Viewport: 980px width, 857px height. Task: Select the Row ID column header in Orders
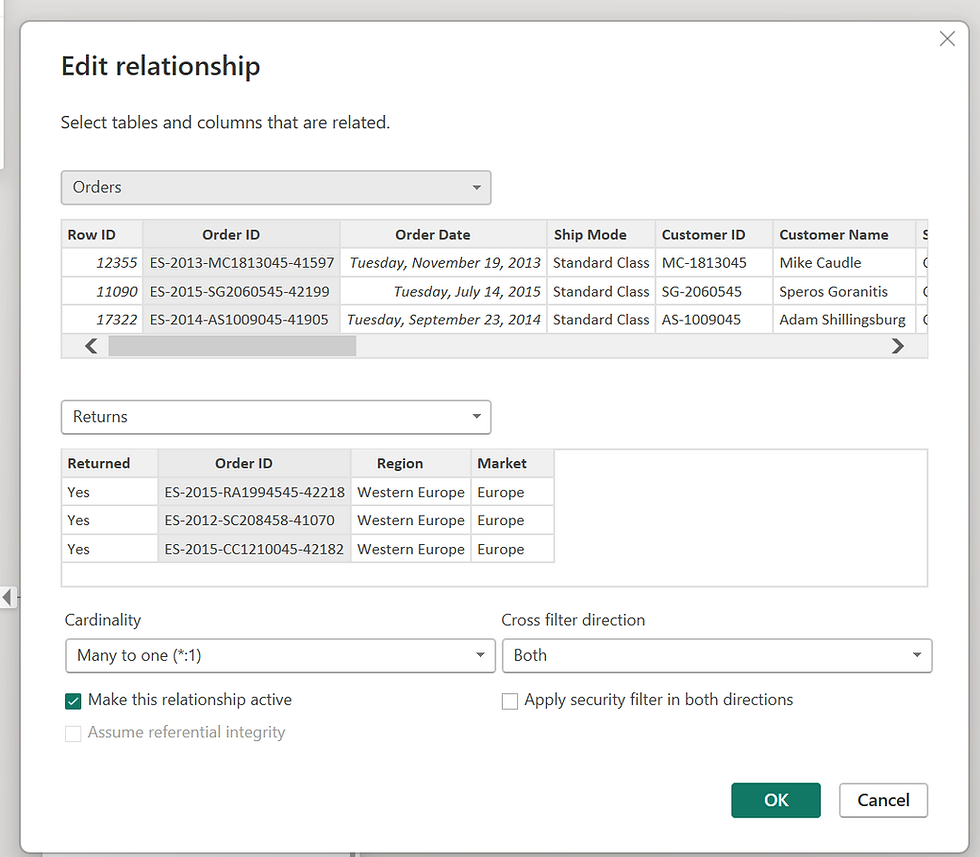point(102,235)
